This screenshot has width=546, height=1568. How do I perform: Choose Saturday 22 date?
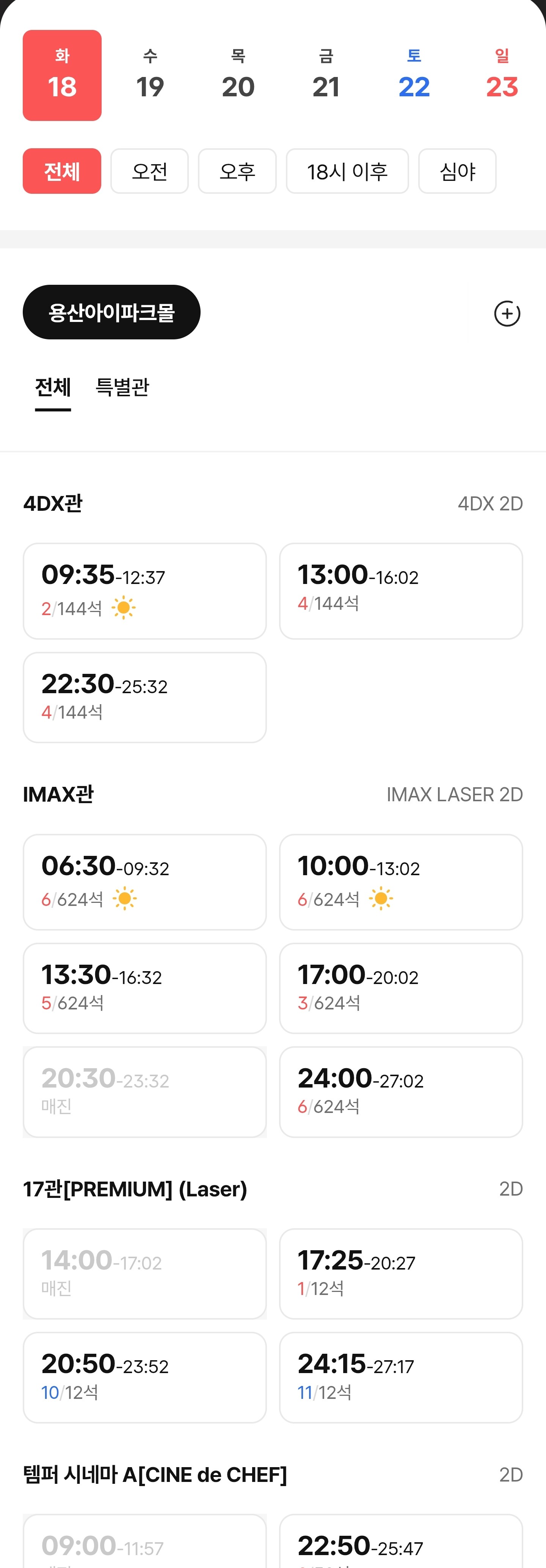point(414,75)
